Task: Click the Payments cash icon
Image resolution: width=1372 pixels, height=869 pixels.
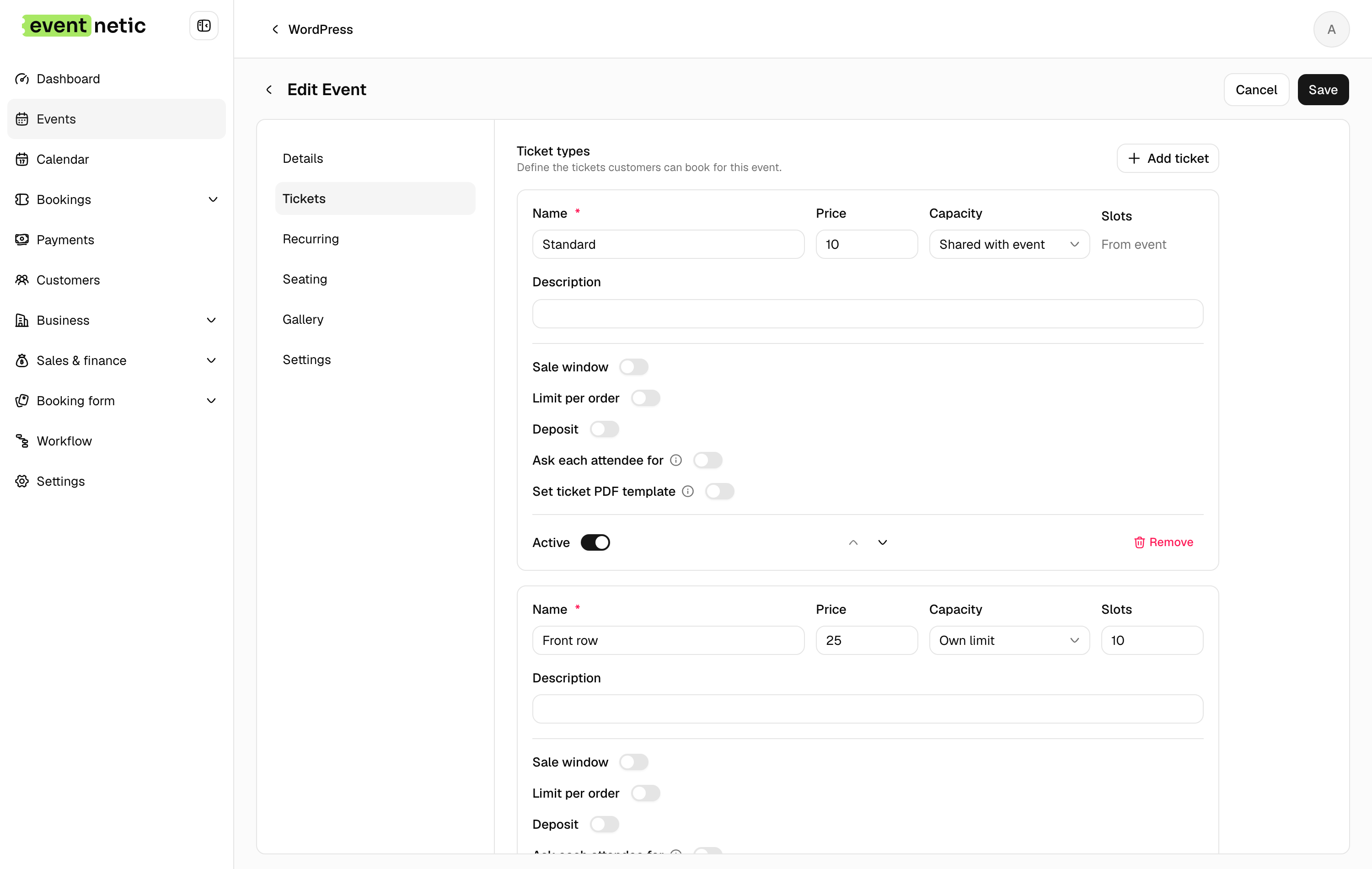Action: click(x=21, y=240)
